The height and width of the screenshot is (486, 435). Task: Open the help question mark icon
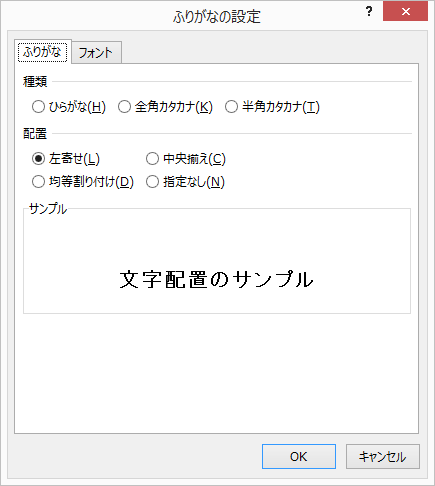pos(369,12)
